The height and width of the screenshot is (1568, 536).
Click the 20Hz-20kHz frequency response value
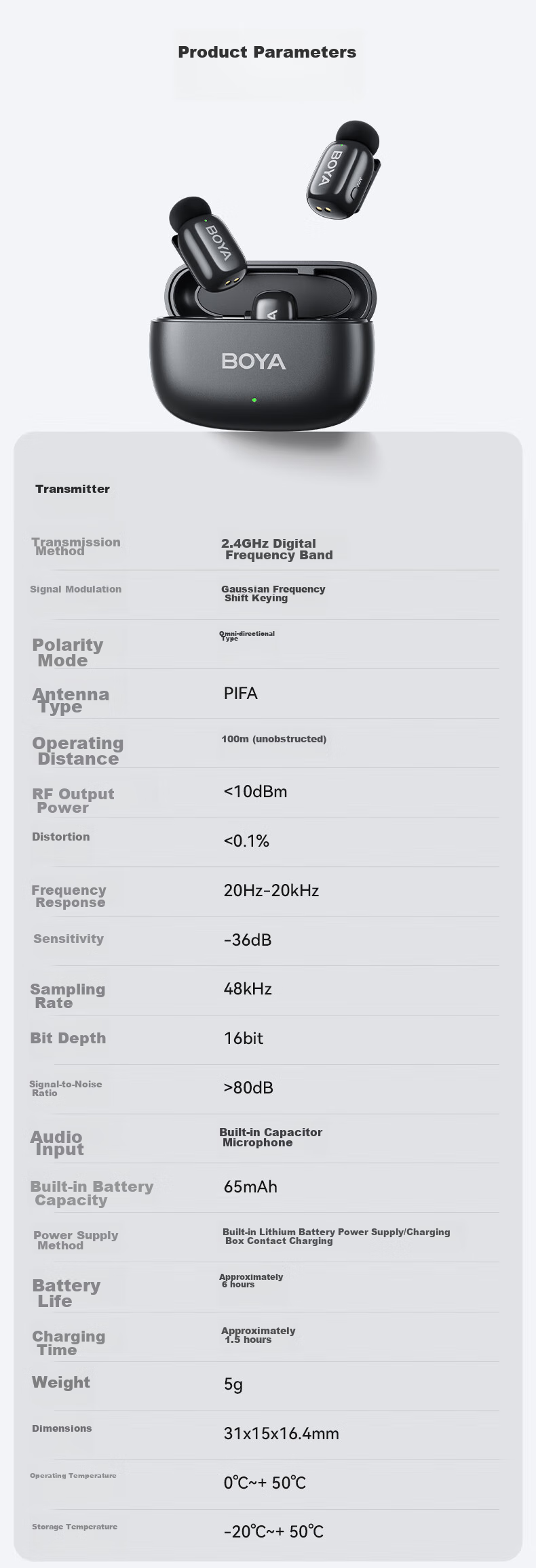(x=271, y=891)
